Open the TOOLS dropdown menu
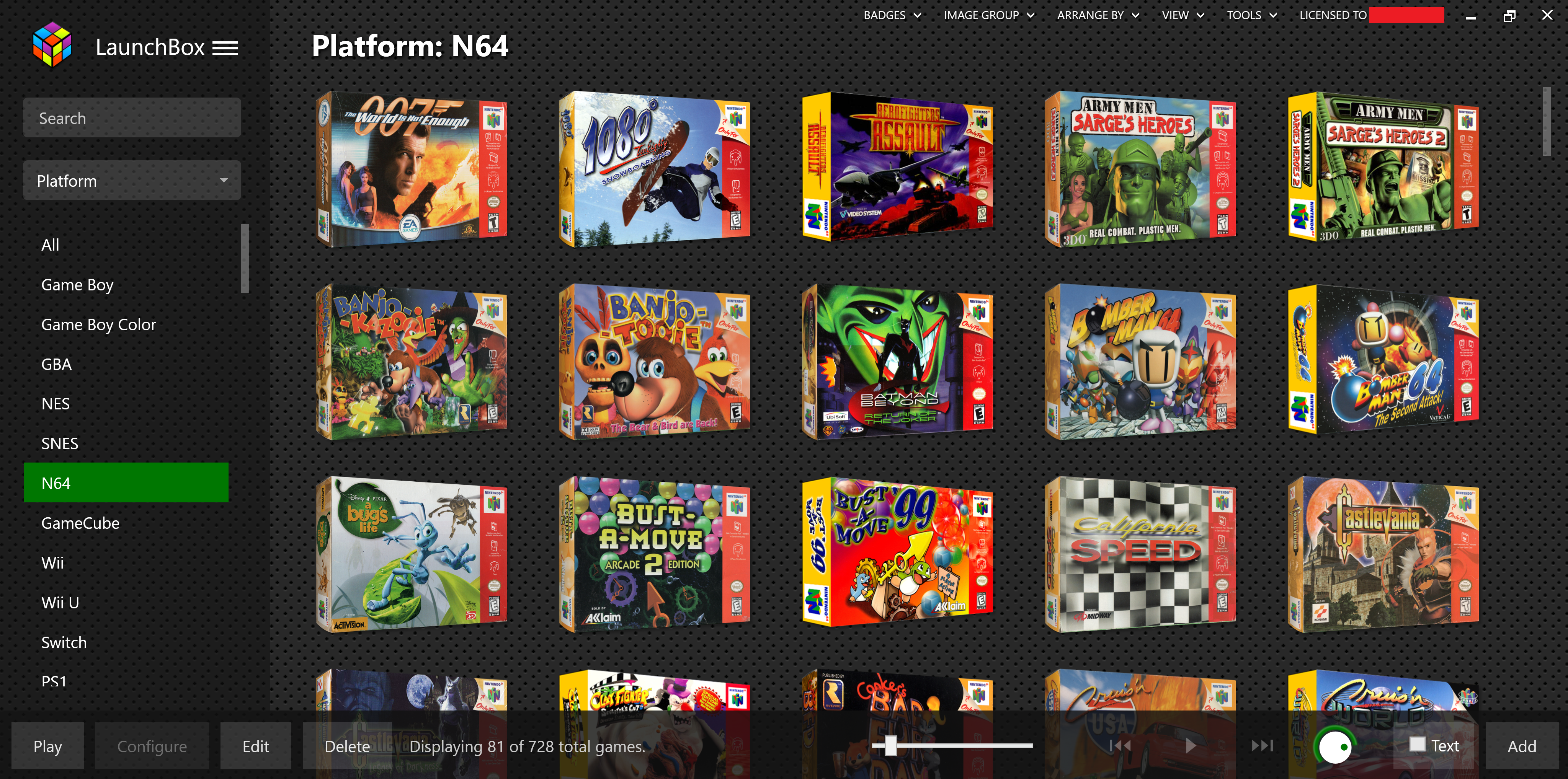This screenshot has height=779, width=1568. pos(1251,15)
